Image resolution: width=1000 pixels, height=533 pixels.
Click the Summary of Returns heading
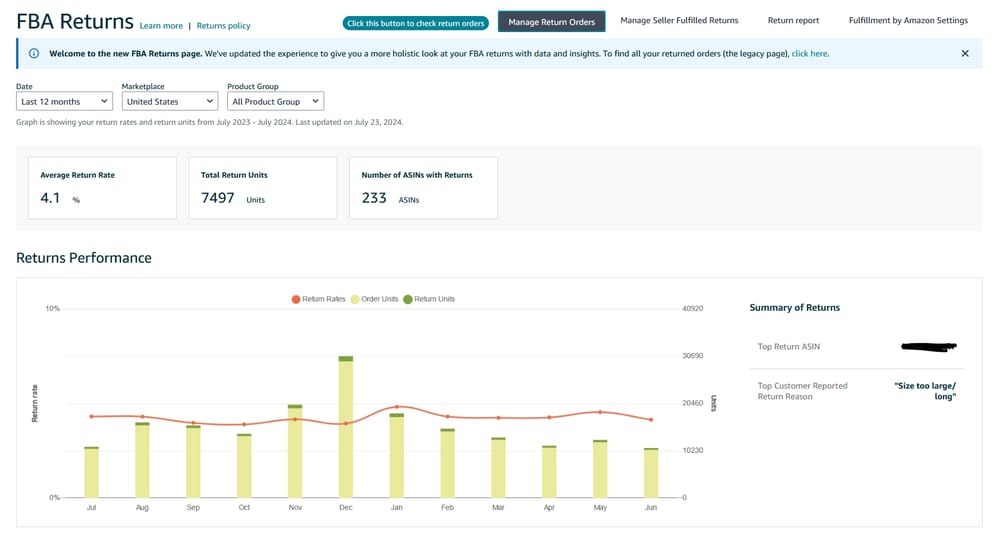pos(795,307)
